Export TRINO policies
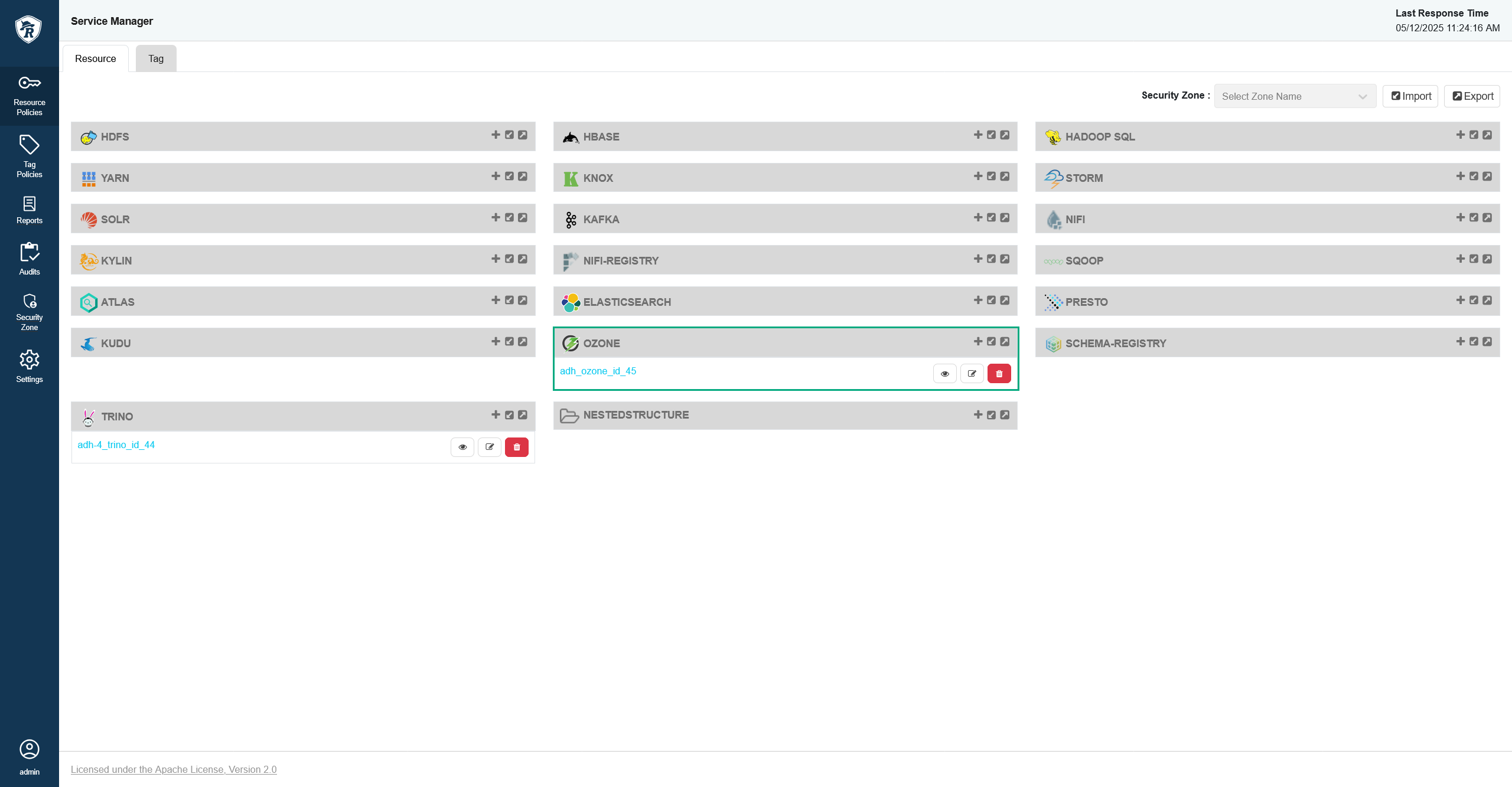The image size is (1512, 787). (x=523, y=415)
